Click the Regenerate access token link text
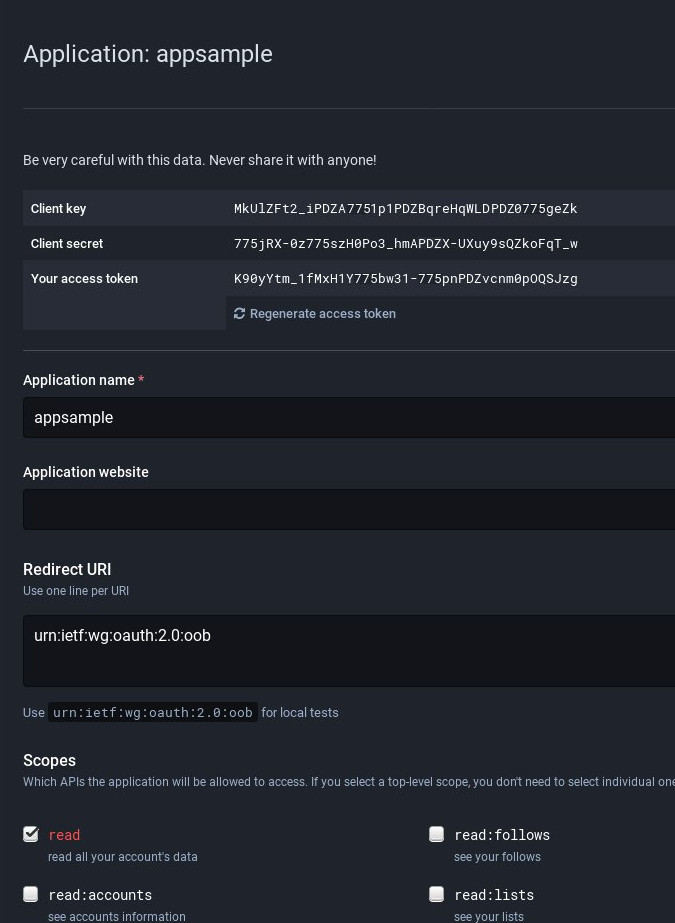The width and height of the screenshot is (675, 923). pyautogui.click(x=322, y=314)
